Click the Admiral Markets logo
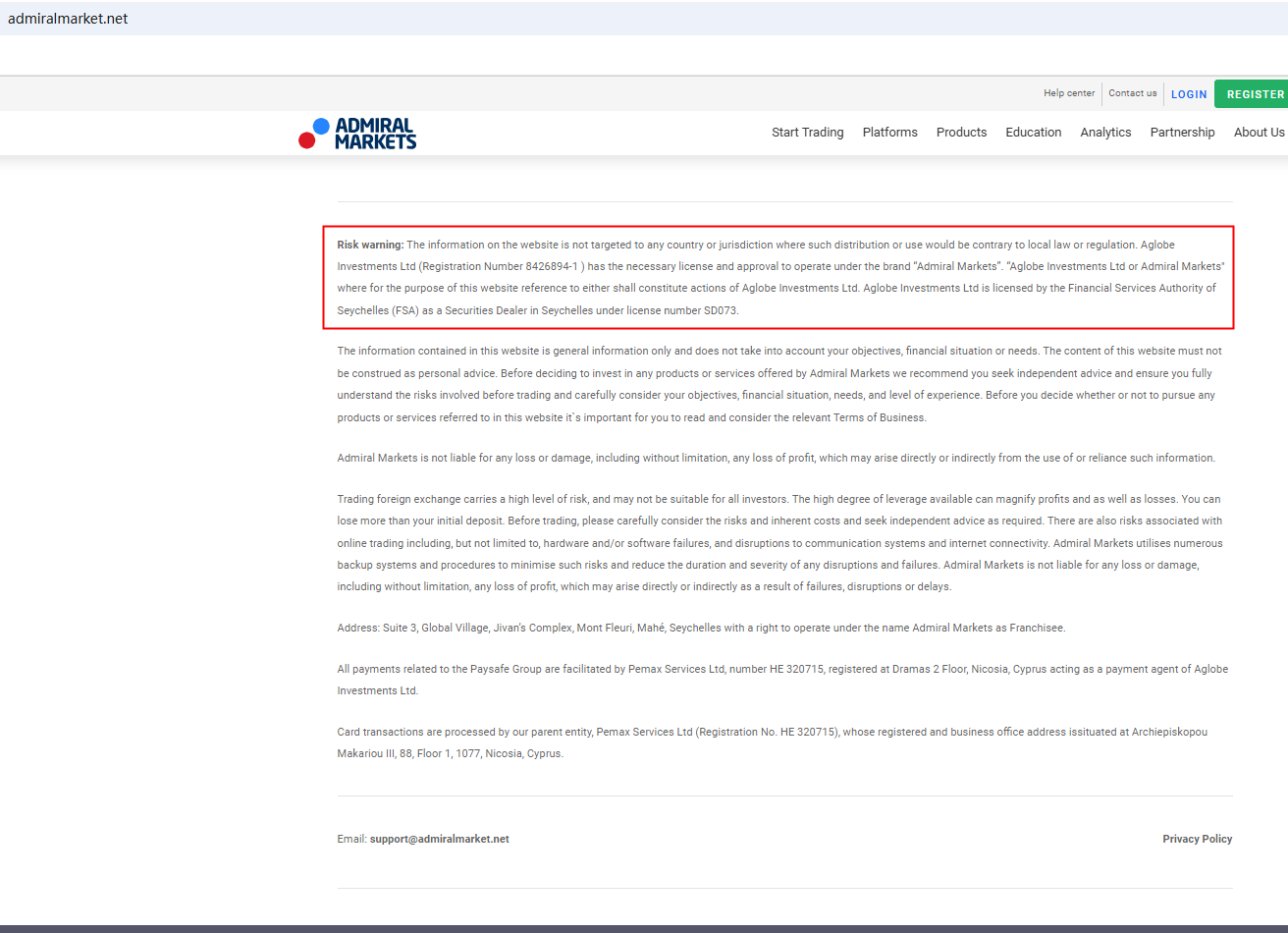This screenshot has height=933, width=1288. pos(357,133)
